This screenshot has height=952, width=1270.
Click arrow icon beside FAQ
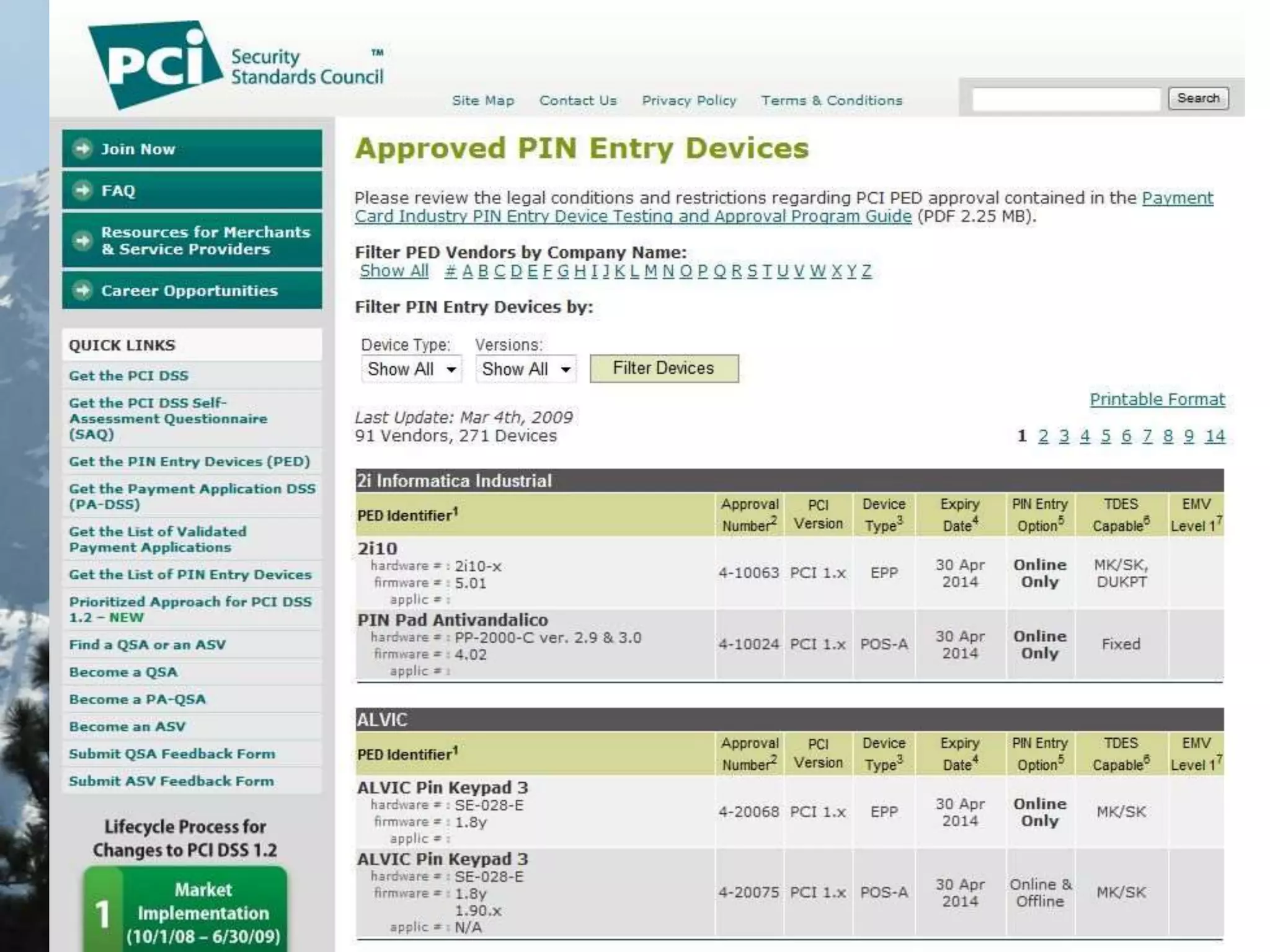point(82,190)
